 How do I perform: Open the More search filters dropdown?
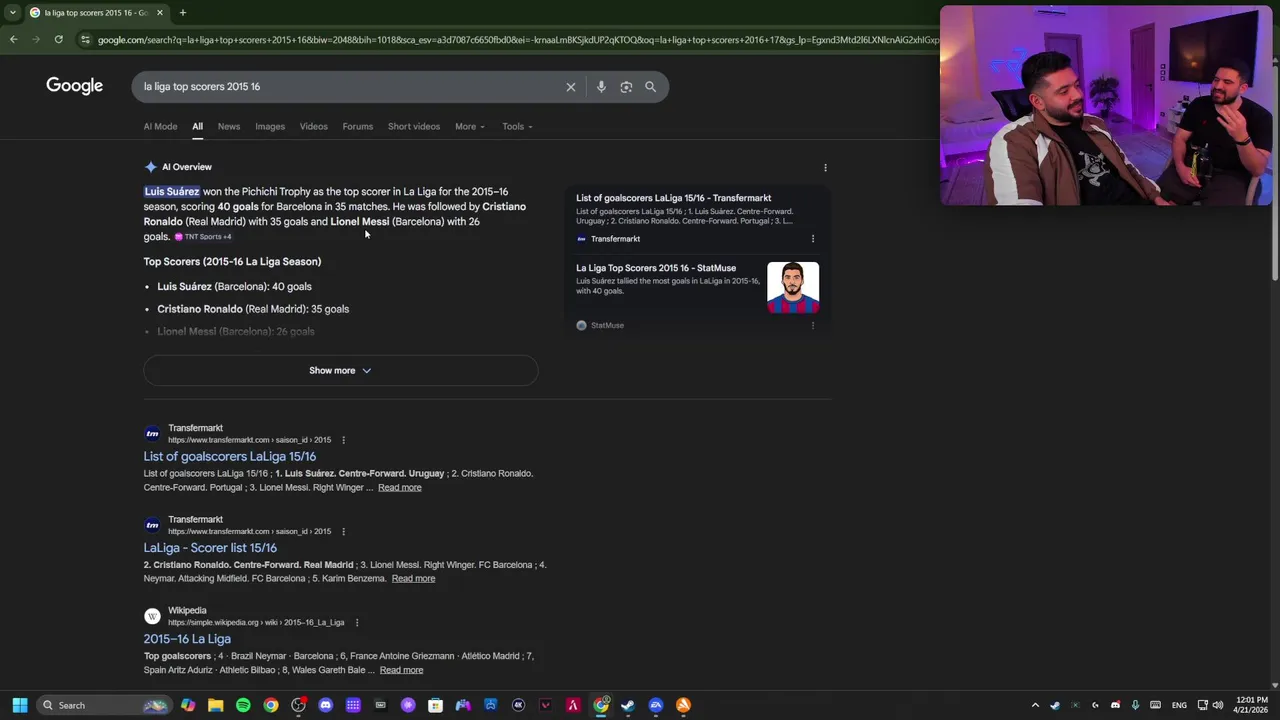click(x=470, y=127)
